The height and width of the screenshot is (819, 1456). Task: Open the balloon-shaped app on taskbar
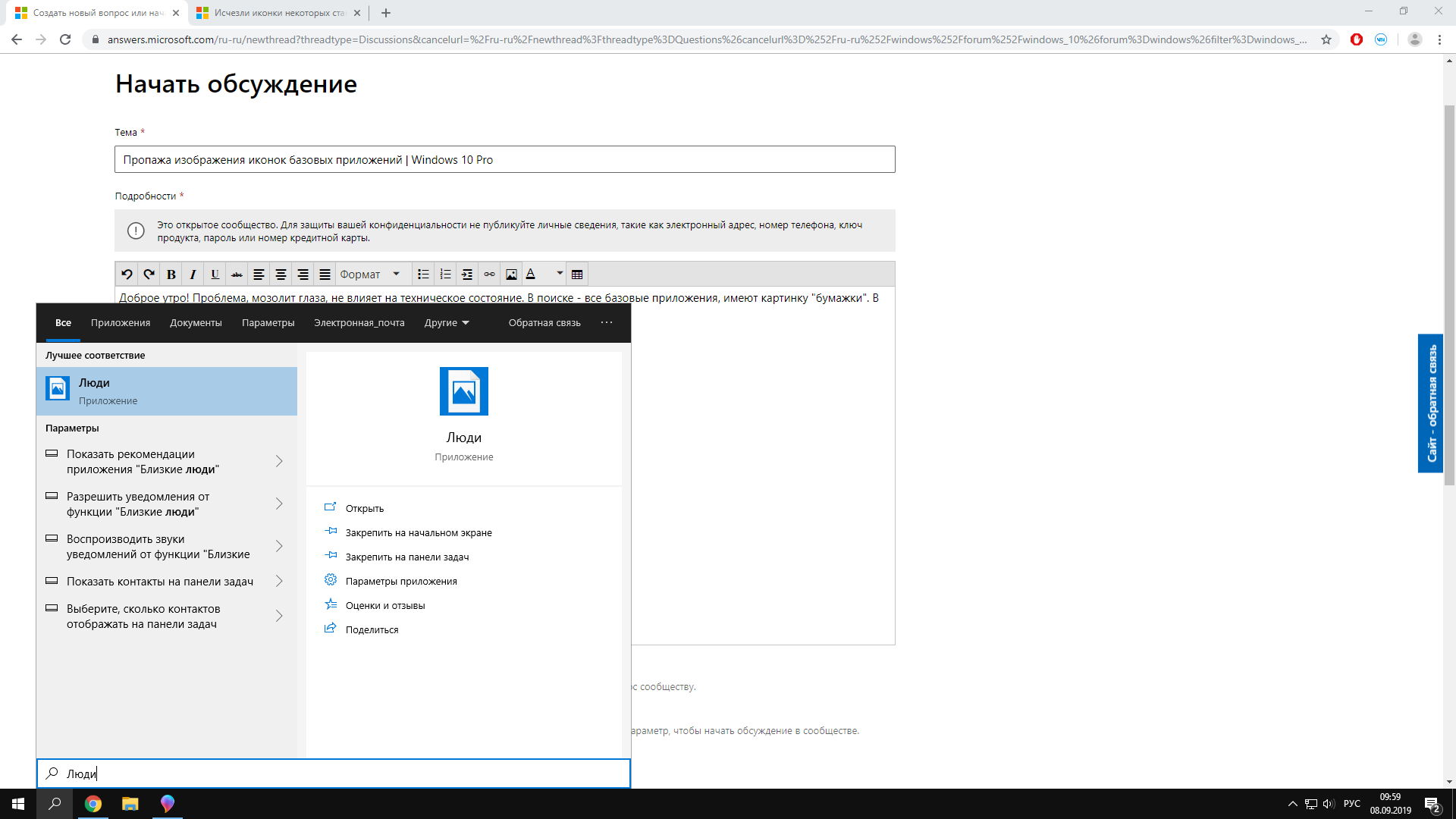[x=168, y=804]
